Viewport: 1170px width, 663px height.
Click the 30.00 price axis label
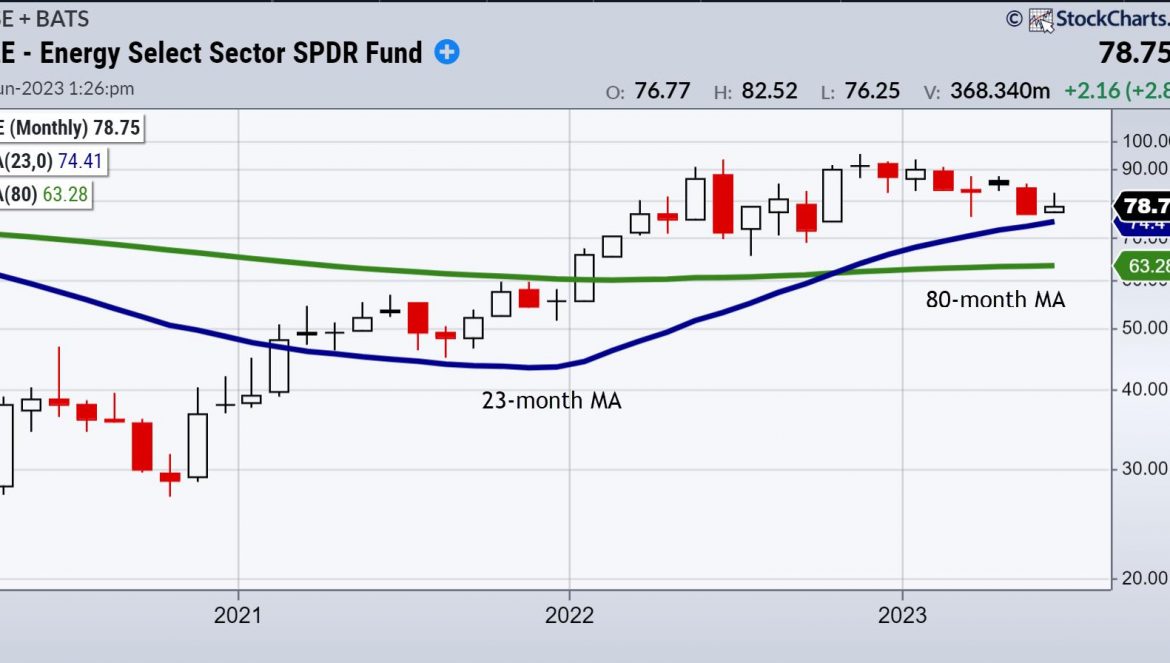(1145, 468)
